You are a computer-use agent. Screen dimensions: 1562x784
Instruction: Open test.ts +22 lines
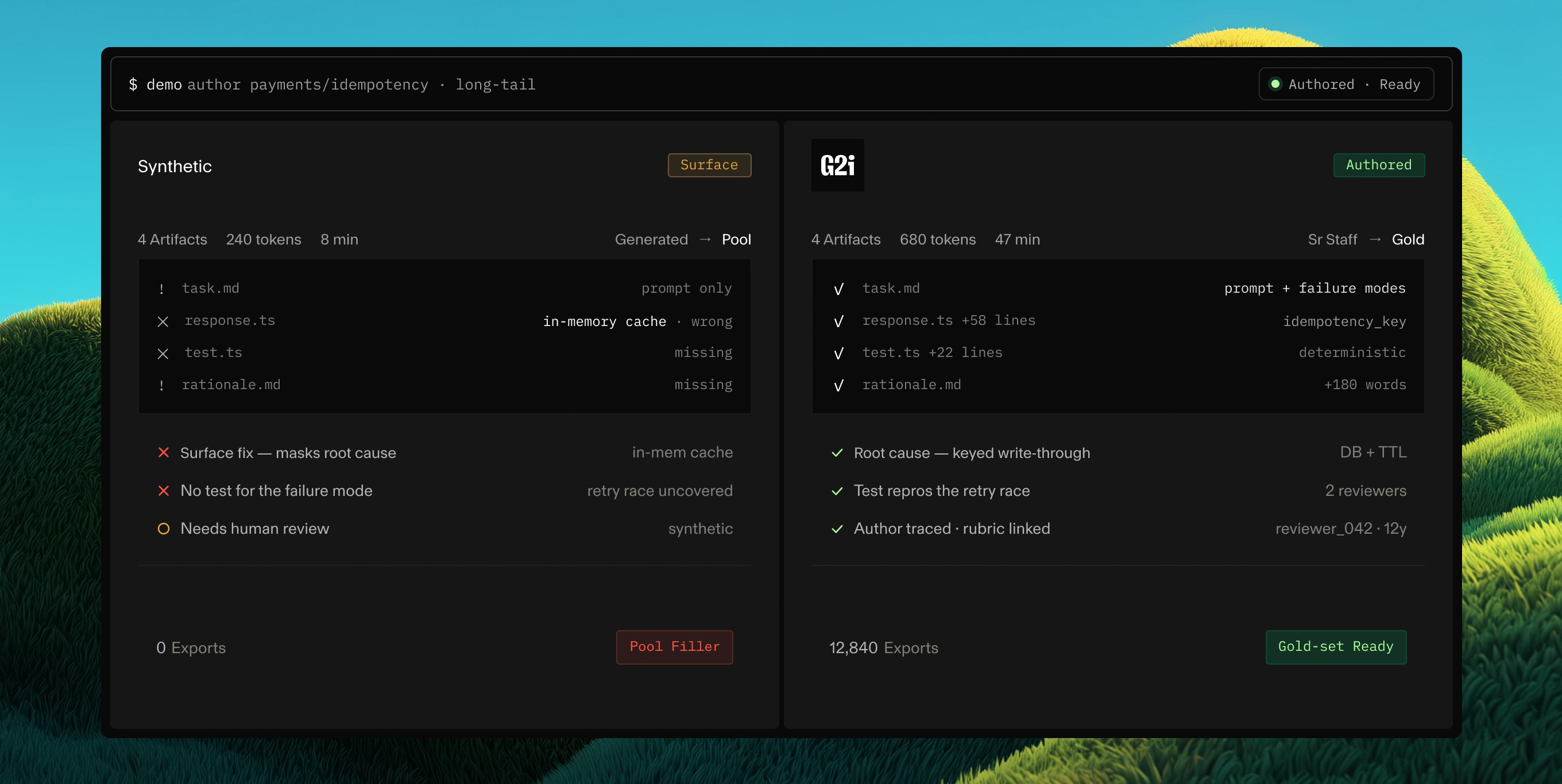click(933, 352)
